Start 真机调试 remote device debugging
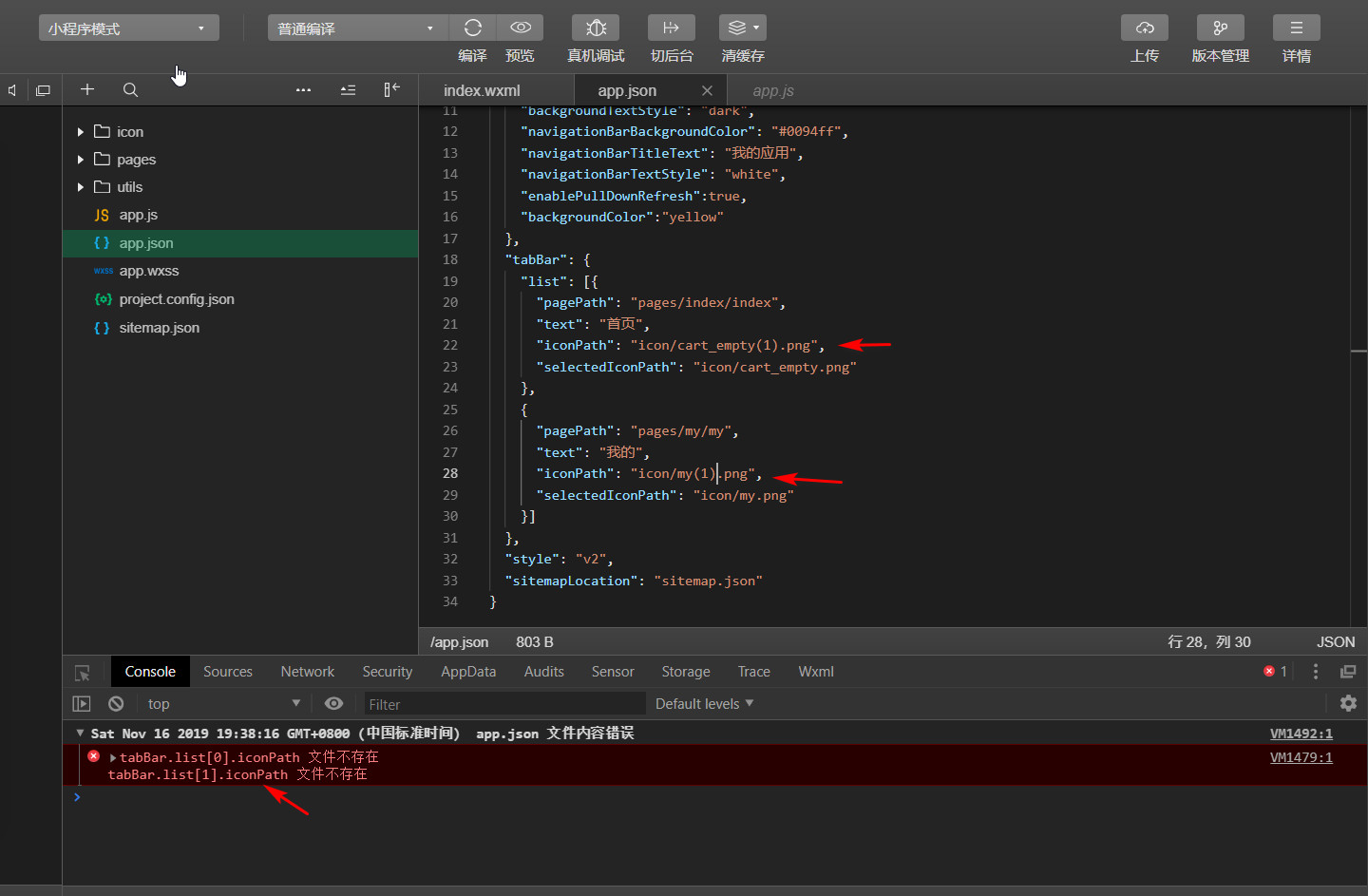 (x=596, y=28)
